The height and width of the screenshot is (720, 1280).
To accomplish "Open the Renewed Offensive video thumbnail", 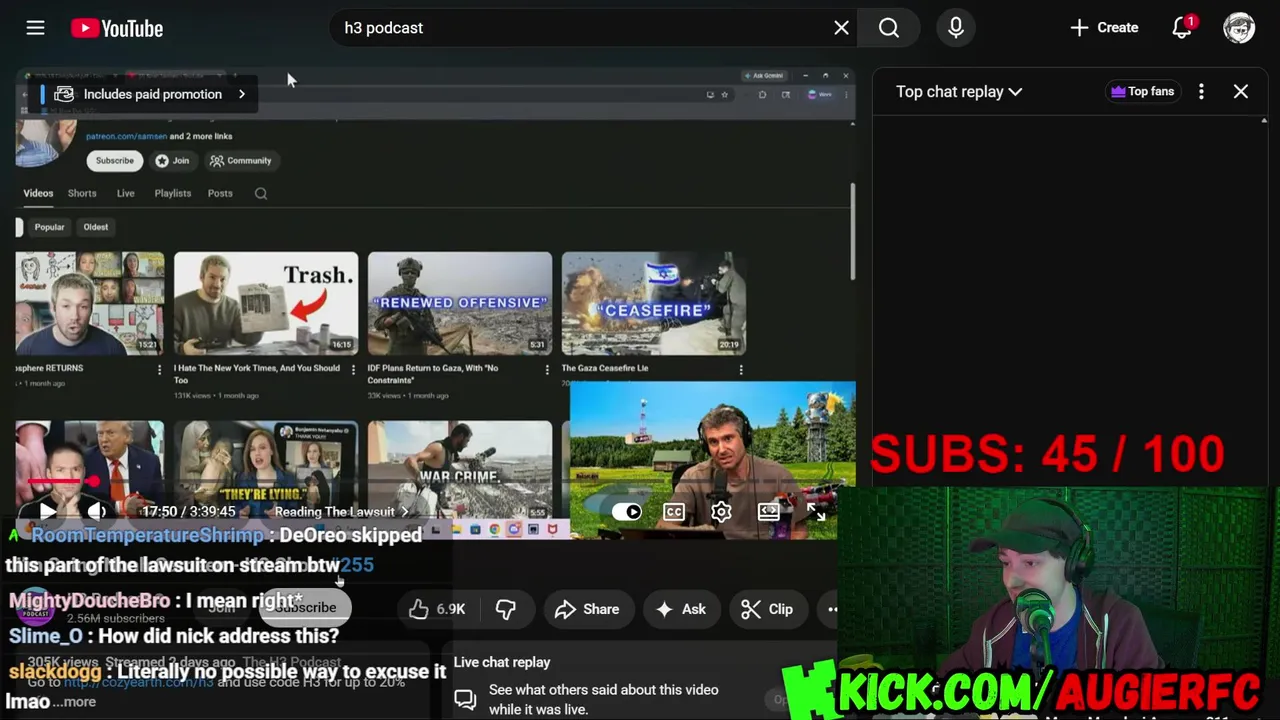I will (x=460, y=303).
